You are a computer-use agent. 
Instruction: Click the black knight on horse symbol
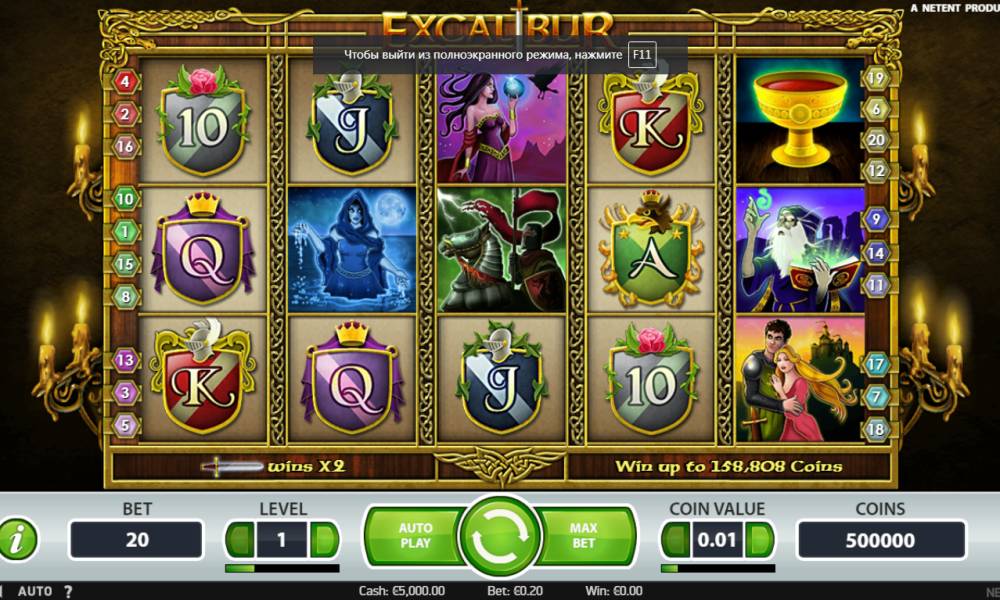501,250
